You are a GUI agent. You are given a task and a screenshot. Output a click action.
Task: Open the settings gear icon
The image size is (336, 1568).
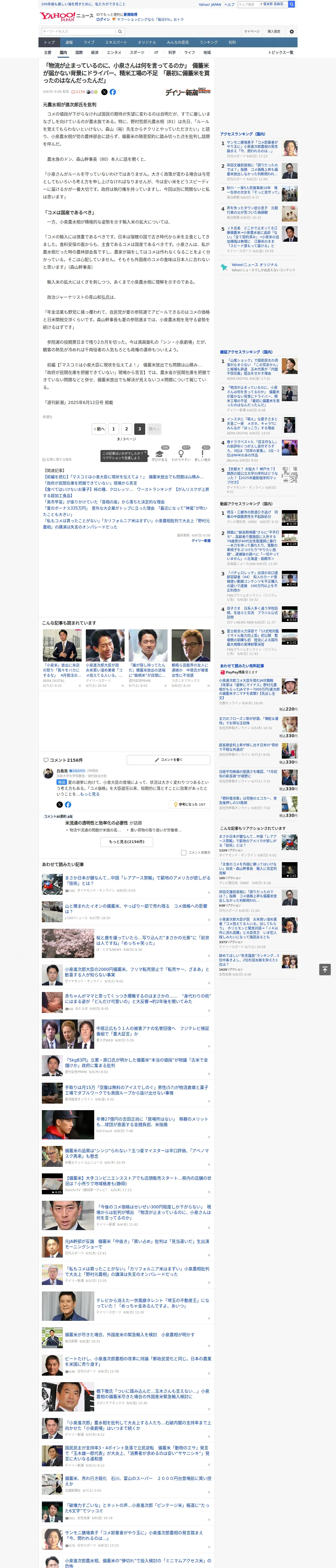292,32
